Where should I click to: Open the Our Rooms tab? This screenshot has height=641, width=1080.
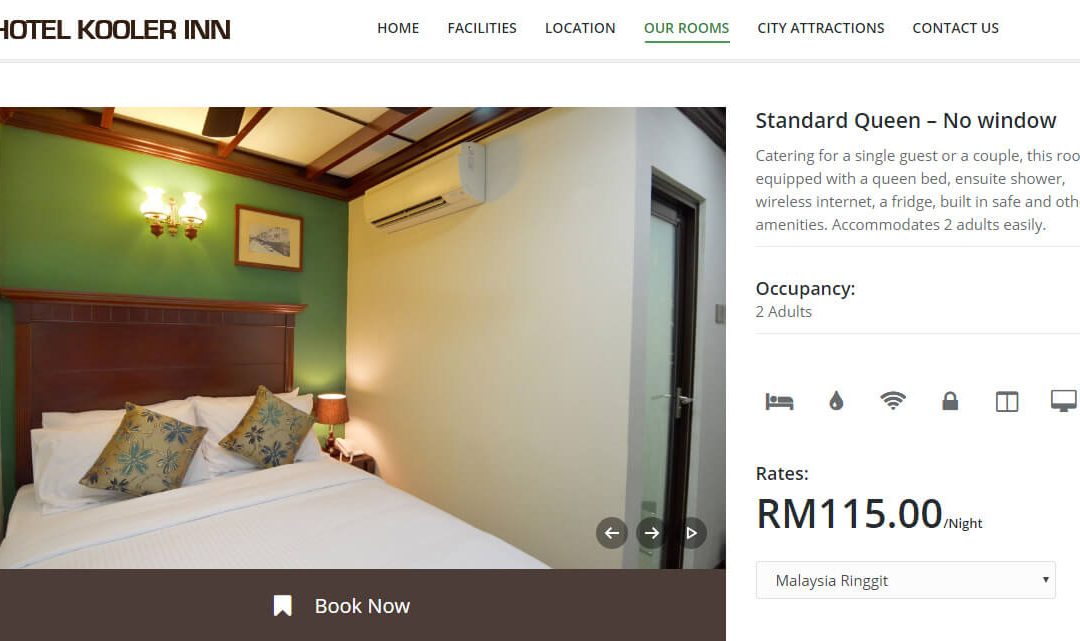687,28
